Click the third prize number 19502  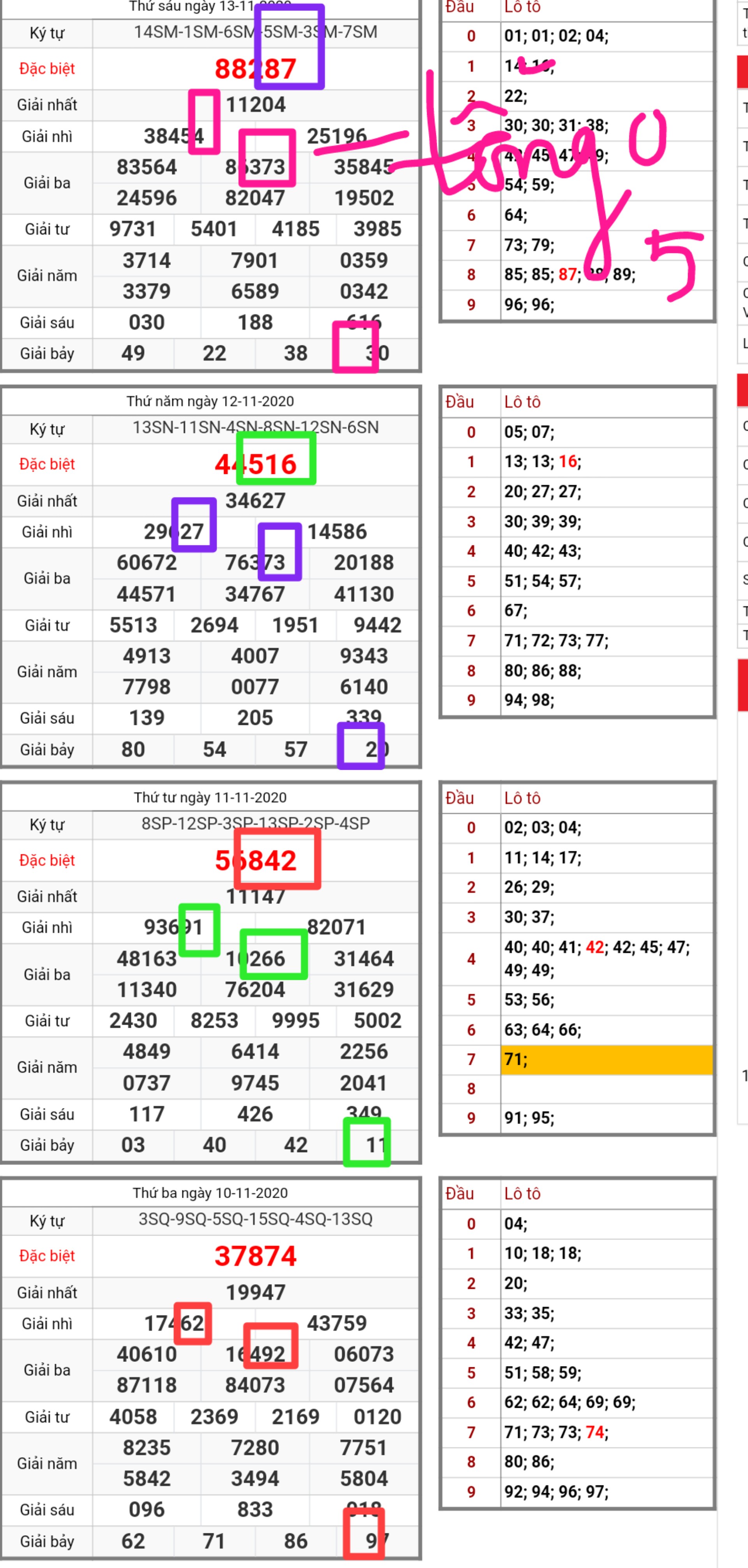tap(364, 198)
